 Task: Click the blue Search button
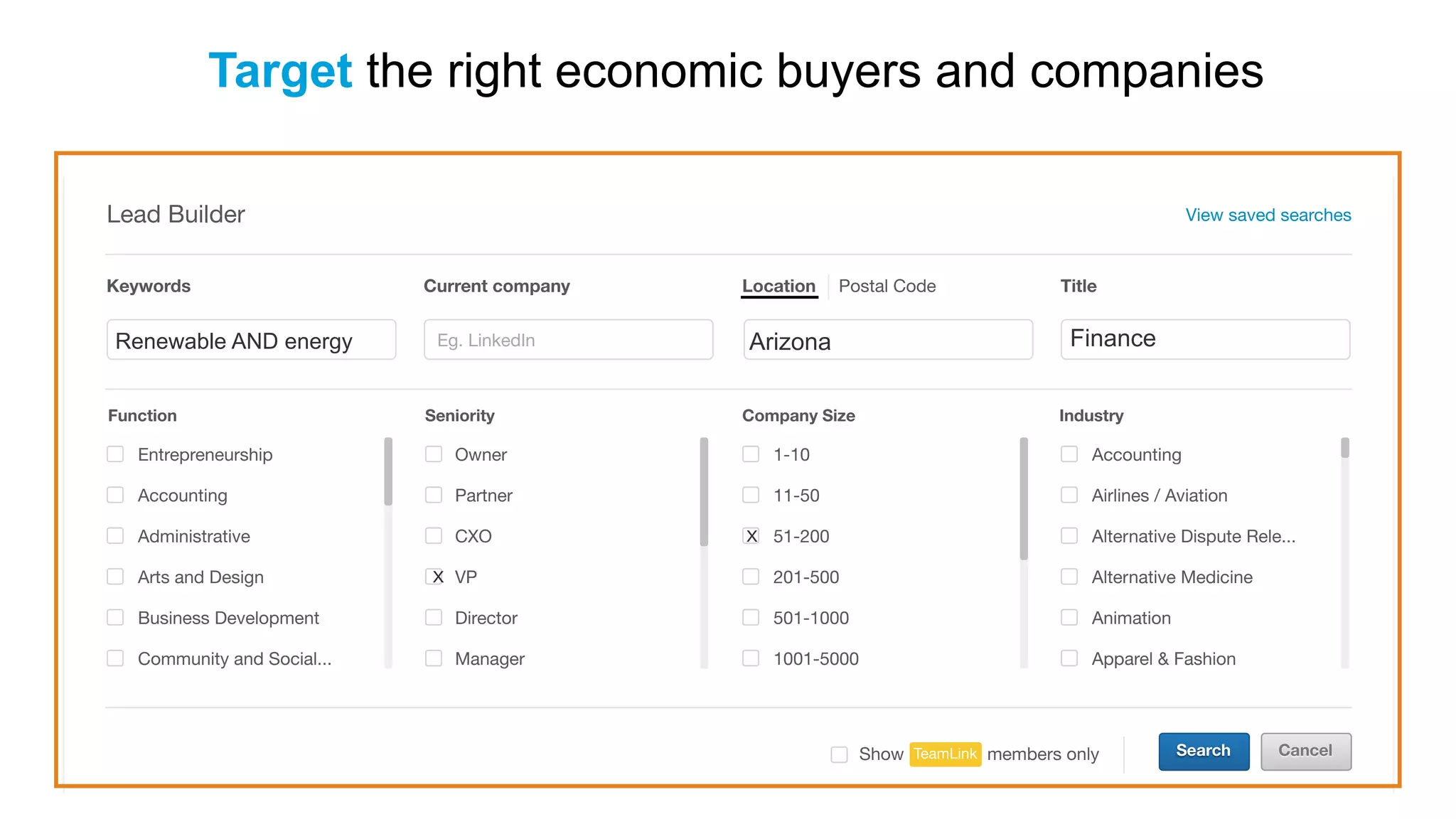click(1203, 751)
